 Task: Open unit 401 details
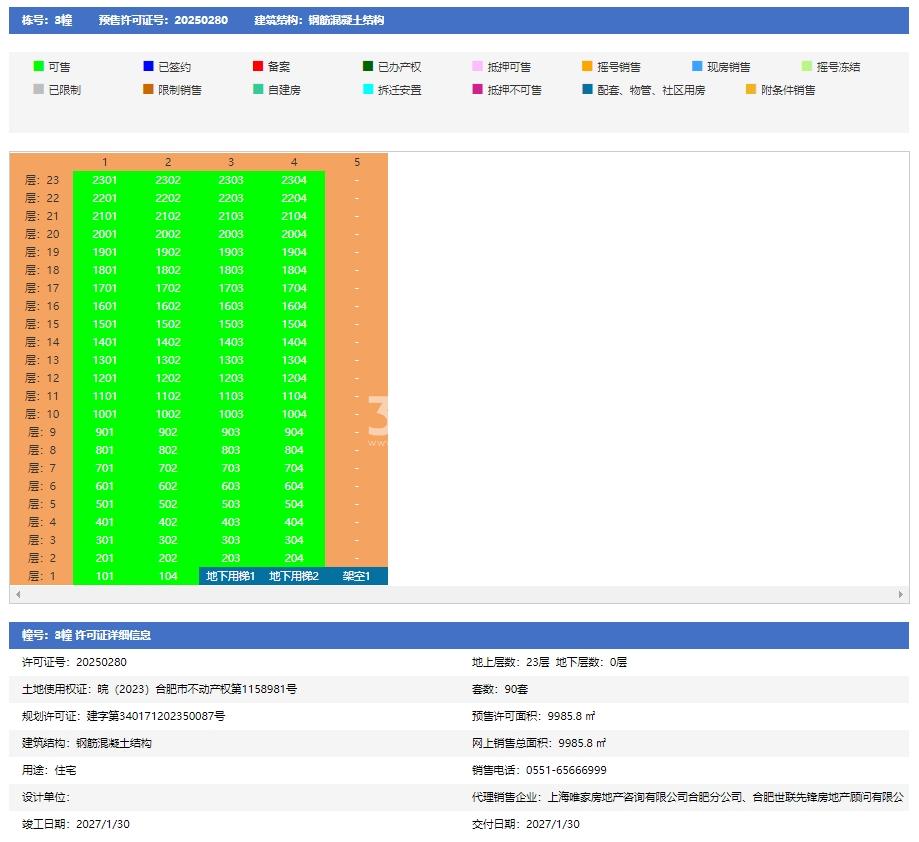[104, 522]
